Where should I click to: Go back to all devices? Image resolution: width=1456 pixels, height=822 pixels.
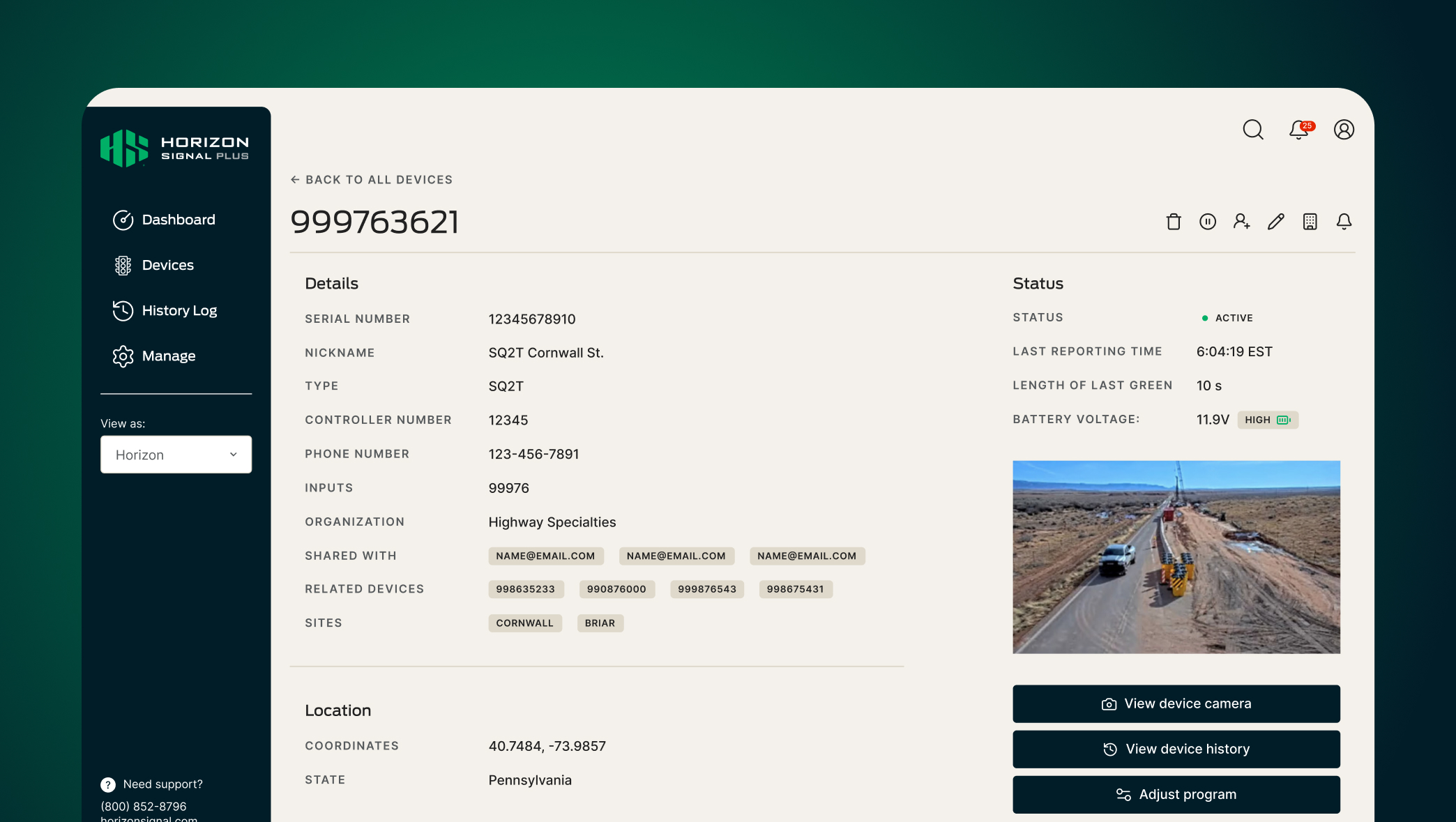point(372,179)
